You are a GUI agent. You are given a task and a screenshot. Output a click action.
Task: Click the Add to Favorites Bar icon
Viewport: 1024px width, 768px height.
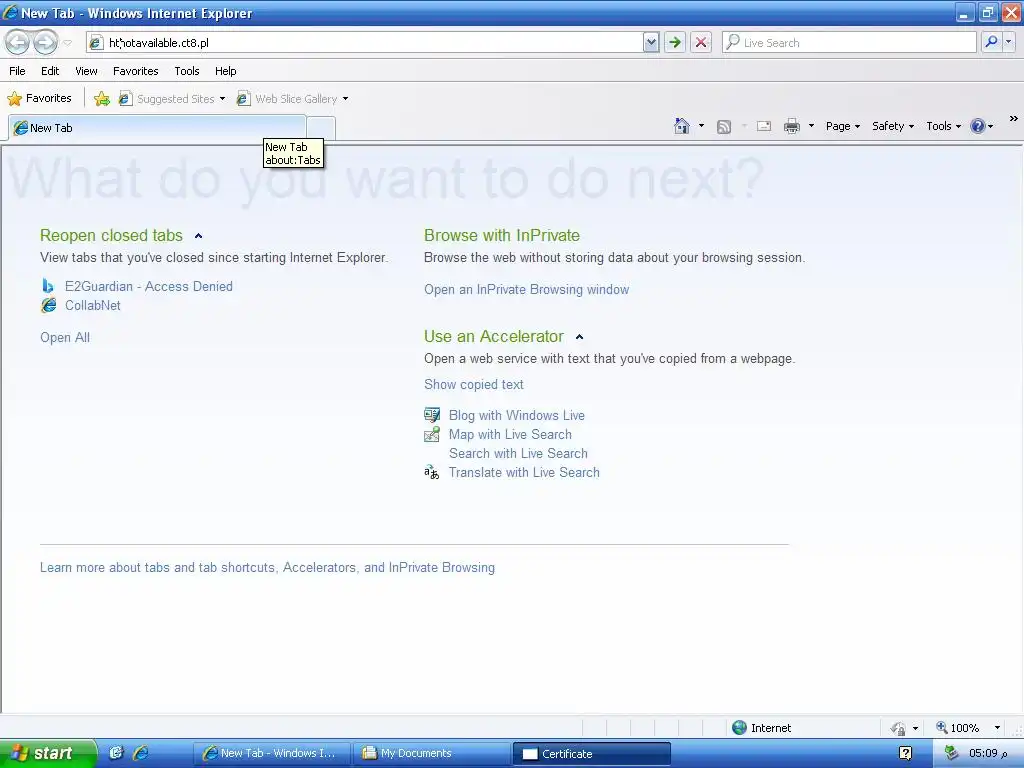click(102, 99)
